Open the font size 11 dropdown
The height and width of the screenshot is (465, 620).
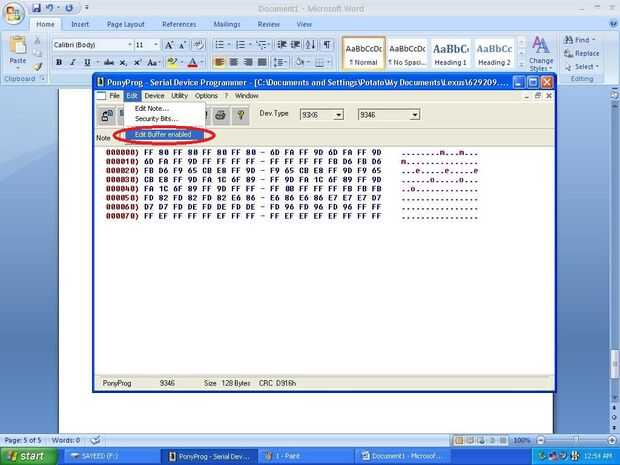point(156,45)
